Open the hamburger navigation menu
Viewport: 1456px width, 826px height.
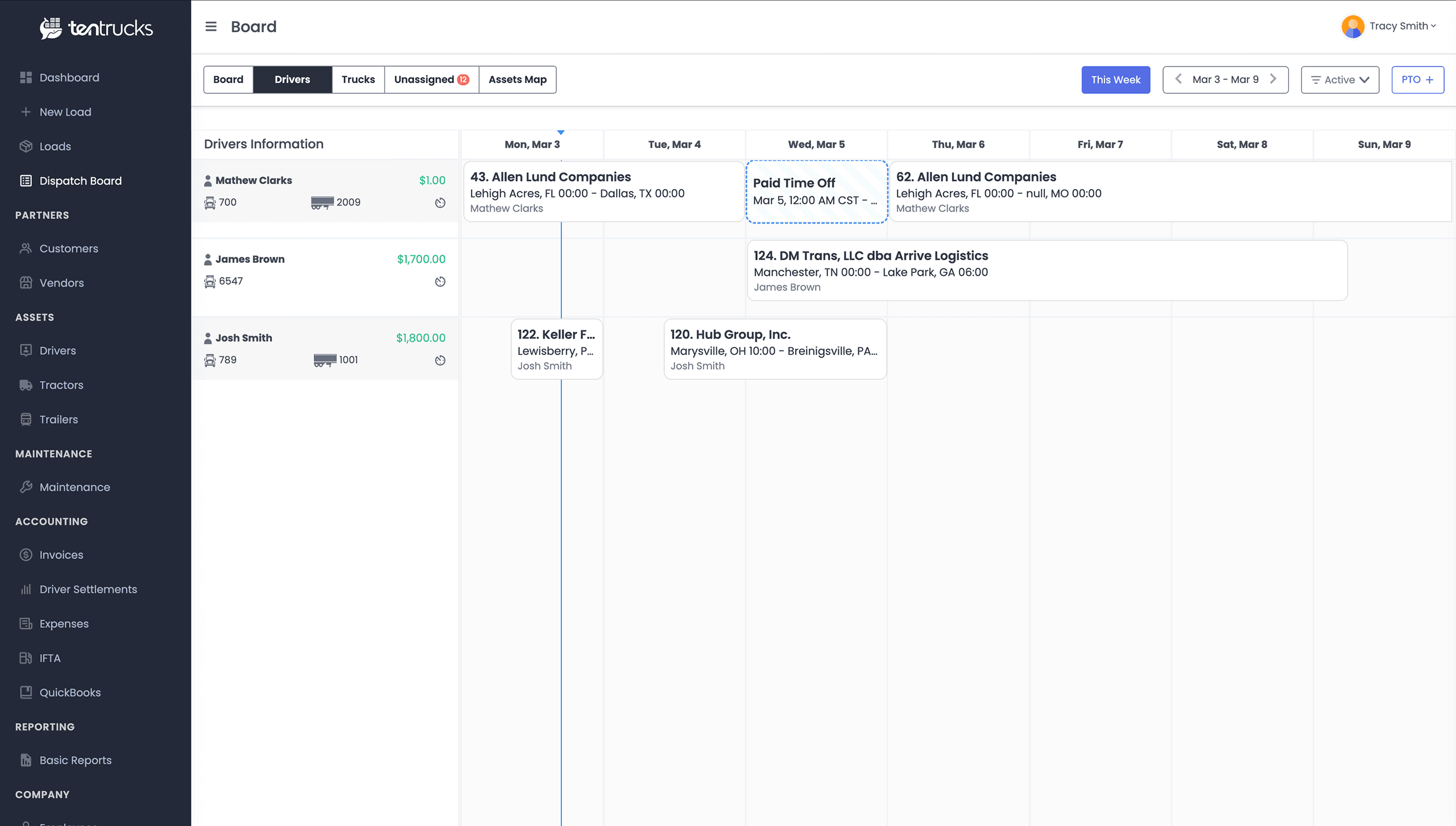pyautogui.click(x=210, y=26)
